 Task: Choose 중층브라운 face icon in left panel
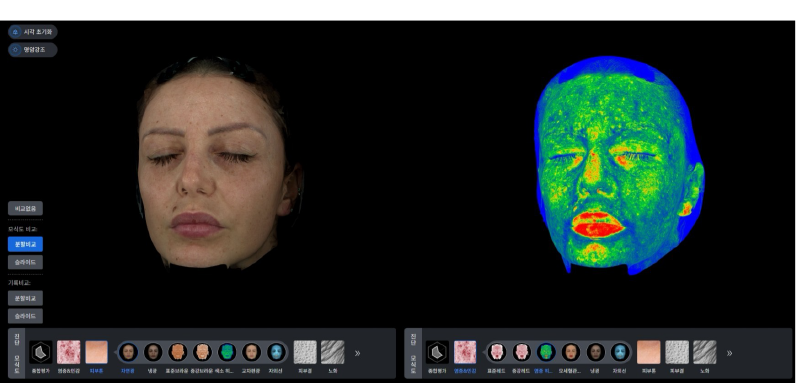point(202,352)
